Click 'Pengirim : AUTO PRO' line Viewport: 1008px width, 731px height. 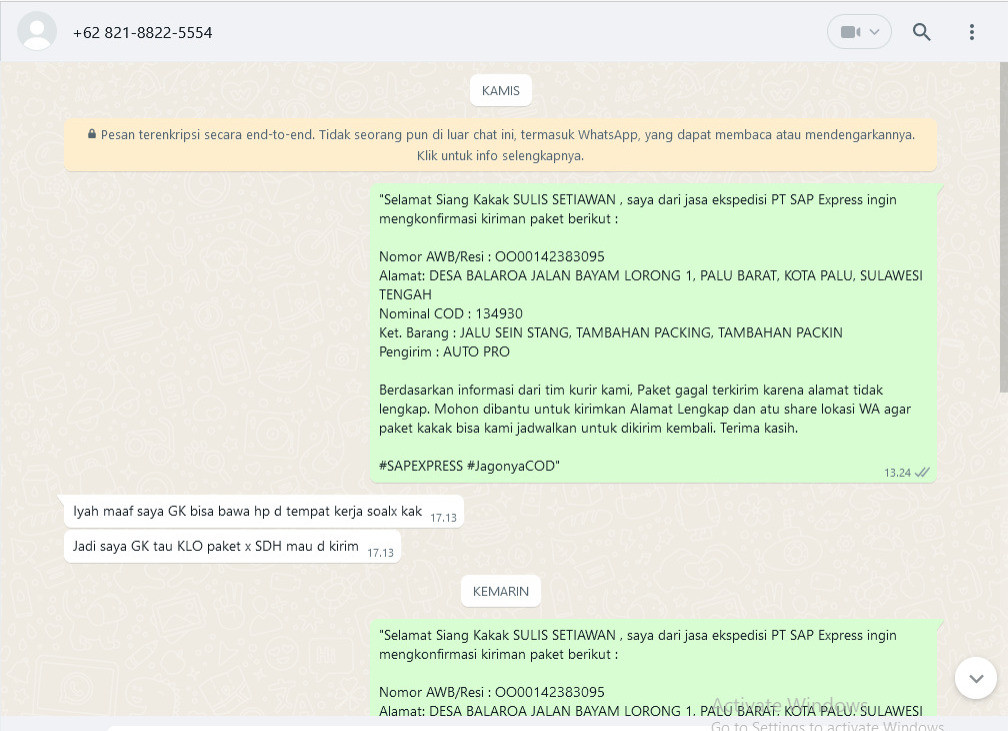[444, 352]
